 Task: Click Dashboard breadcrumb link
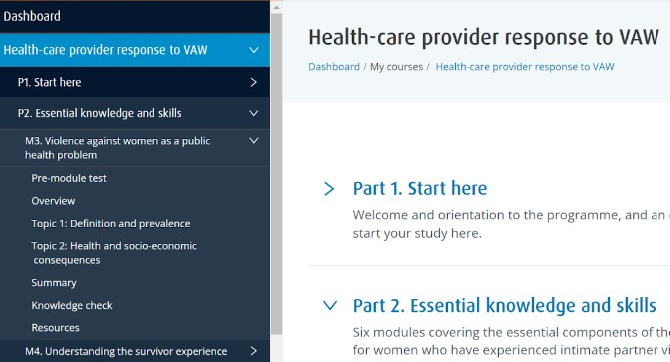coord(334,67)
